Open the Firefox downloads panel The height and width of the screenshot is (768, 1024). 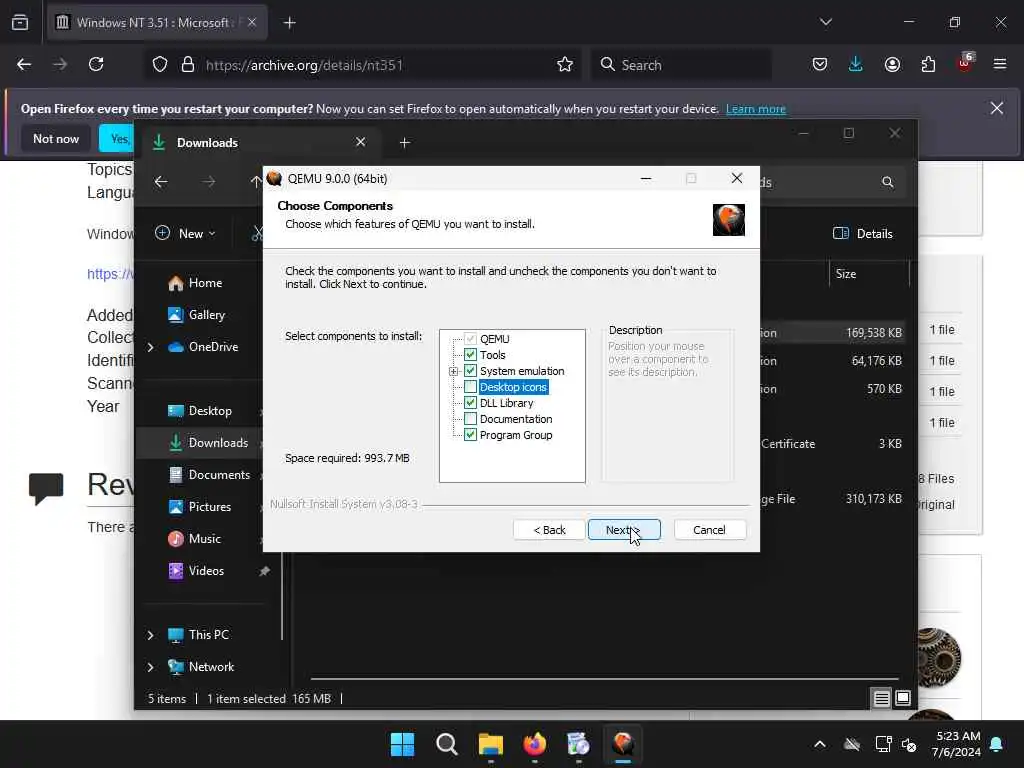856,64
